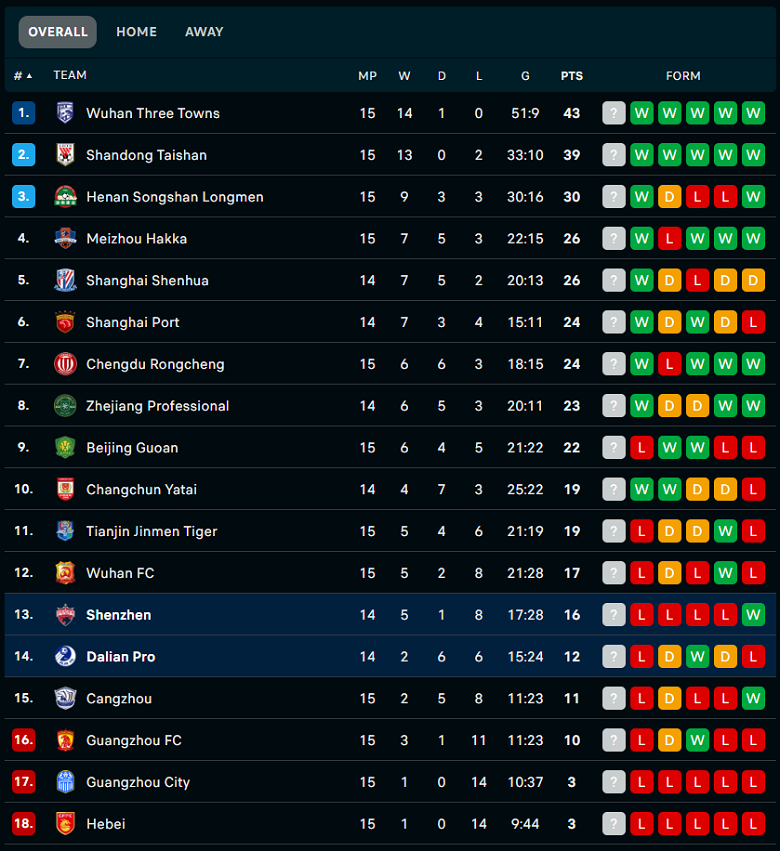Sort standings by PTS column header
780x851 pixels.
572,76
